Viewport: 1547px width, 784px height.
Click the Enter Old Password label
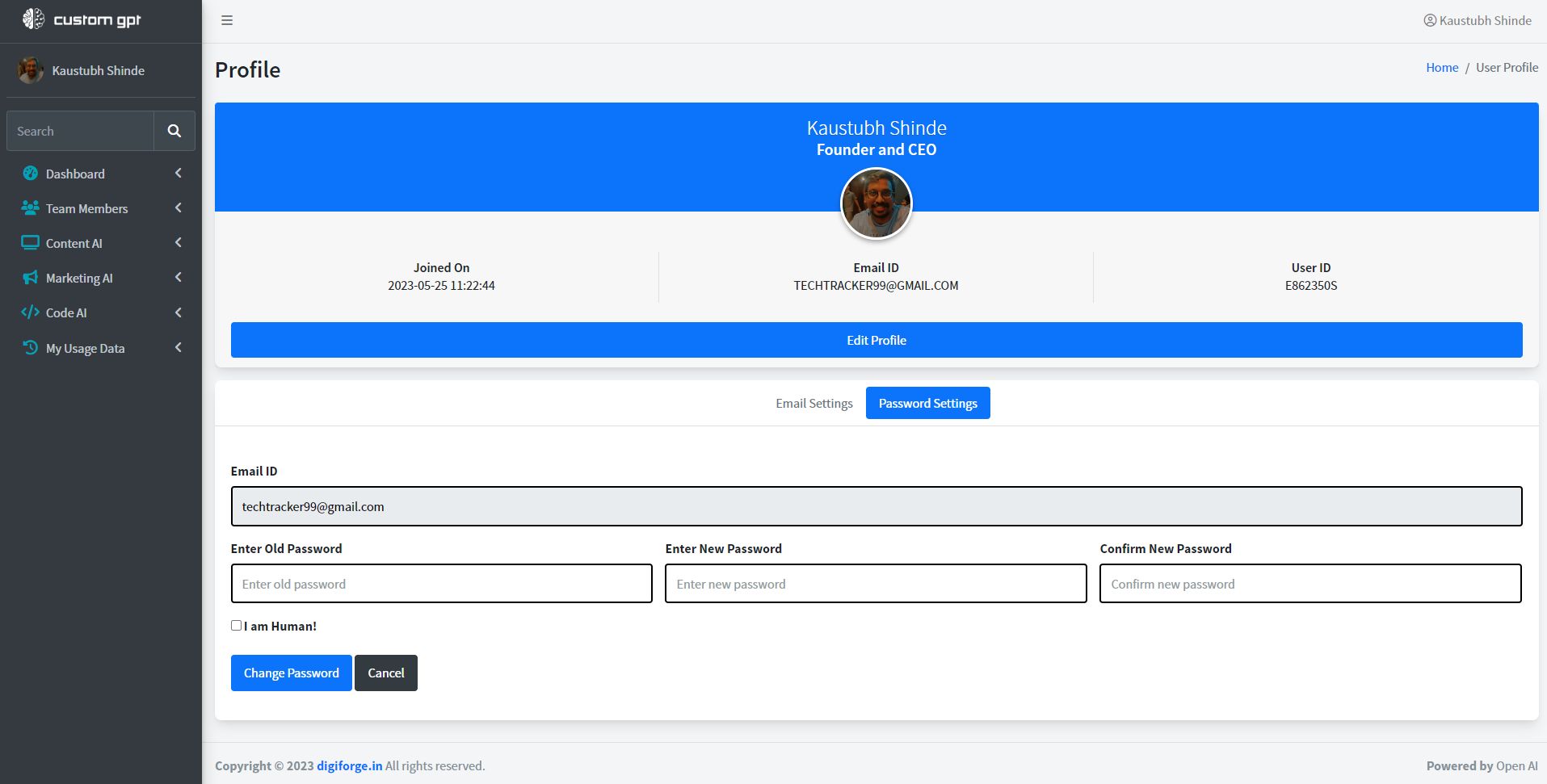286,548
